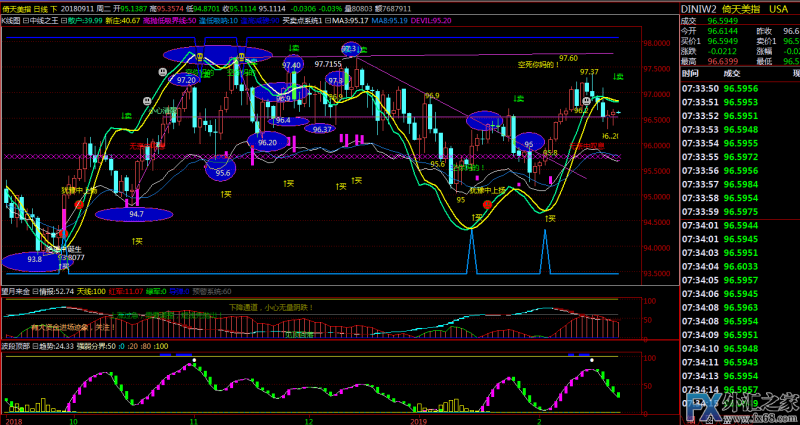Click the 预警系统:60 label
Image resolution: width=800 pixels, height=425 pixels.
212,291
